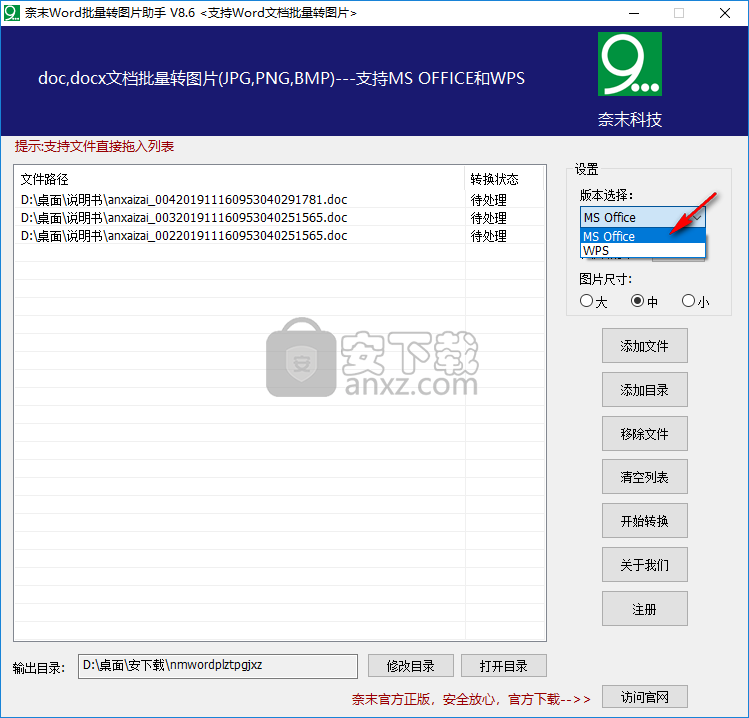Click the app icon in the title bar

(11, 13)
